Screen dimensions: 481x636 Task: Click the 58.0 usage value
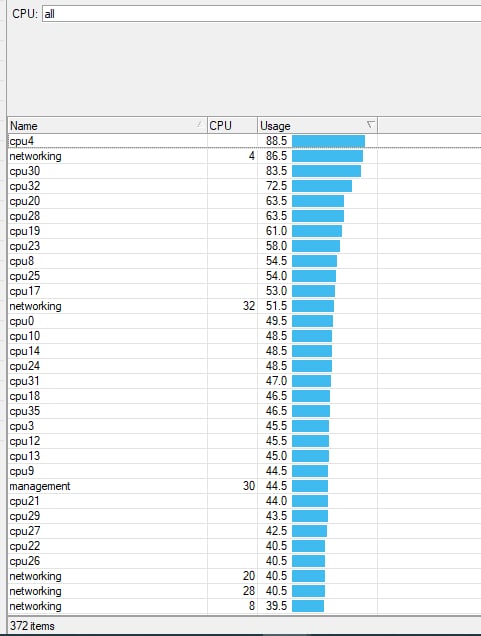[x=276, y=246]
